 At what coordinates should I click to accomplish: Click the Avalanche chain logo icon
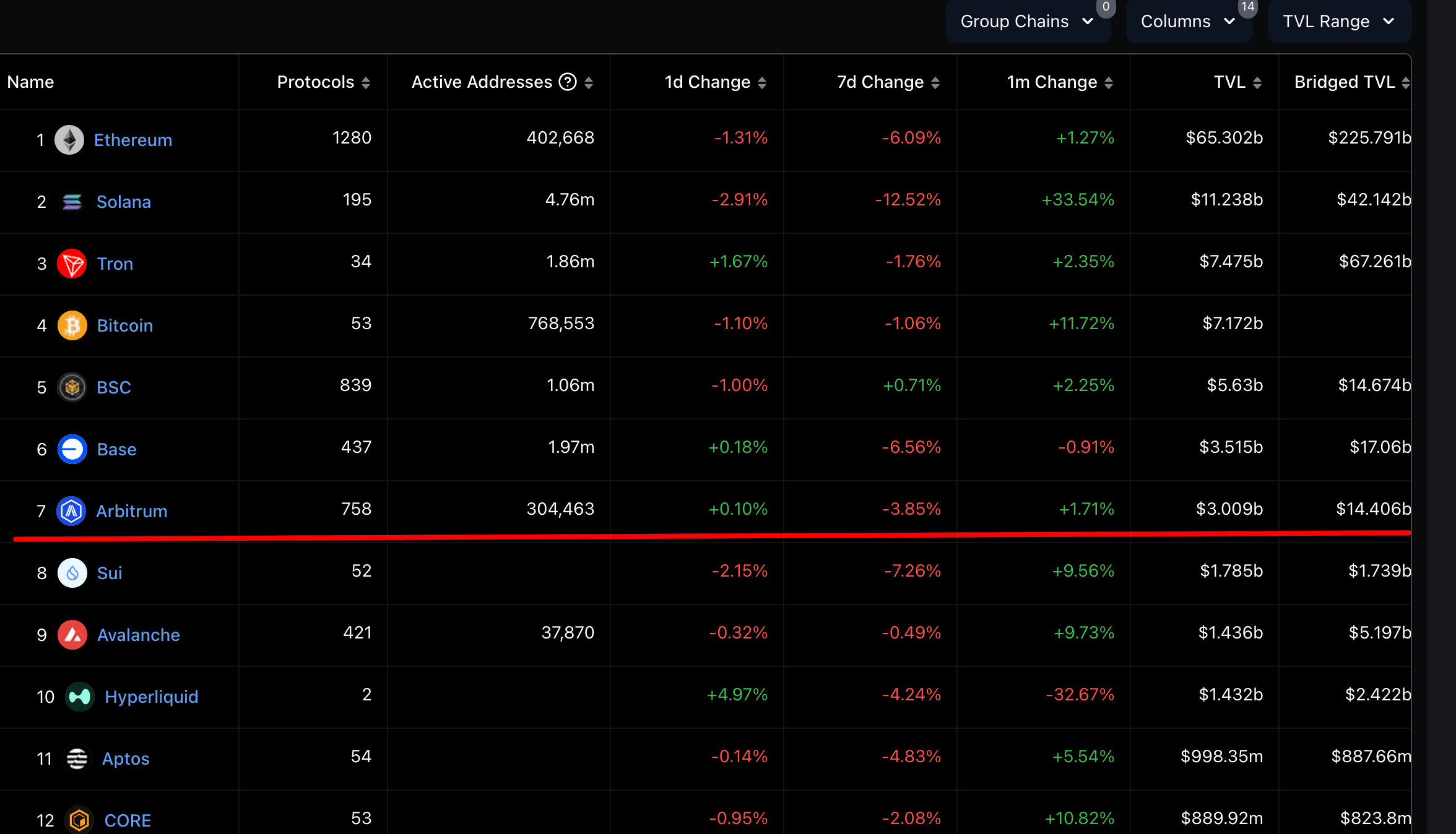coord(72,635)
